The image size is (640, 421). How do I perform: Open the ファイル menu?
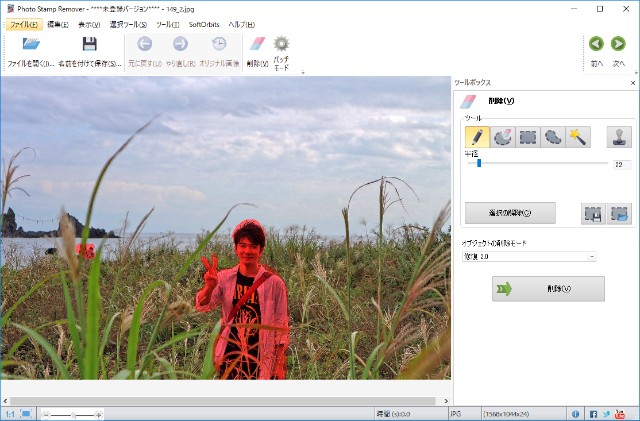tap(24, 24)
